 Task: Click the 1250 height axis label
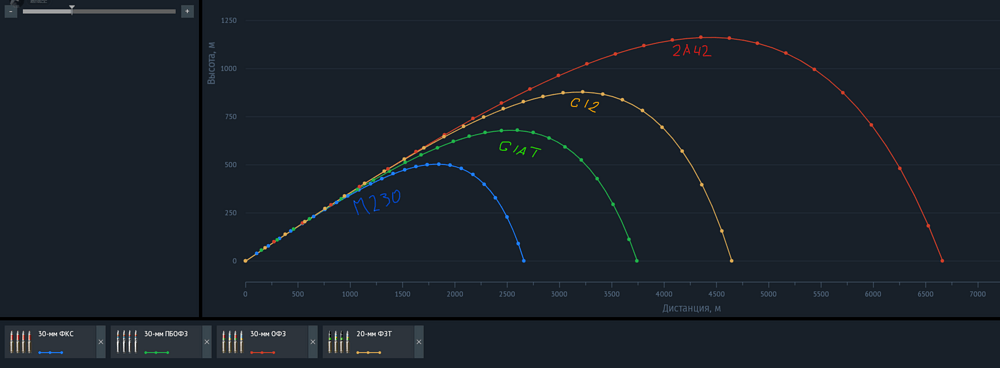click(228, 20)
